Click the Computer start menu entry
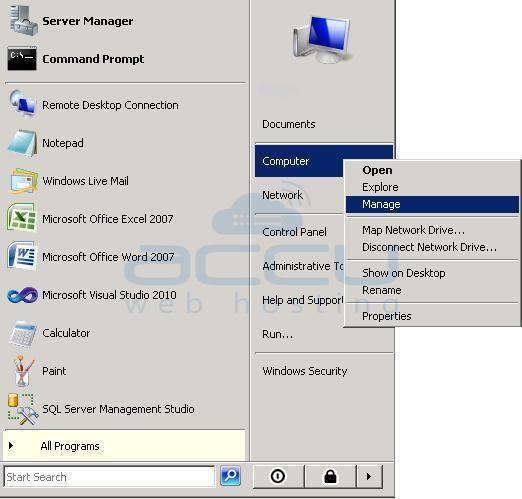 (299, 161)
